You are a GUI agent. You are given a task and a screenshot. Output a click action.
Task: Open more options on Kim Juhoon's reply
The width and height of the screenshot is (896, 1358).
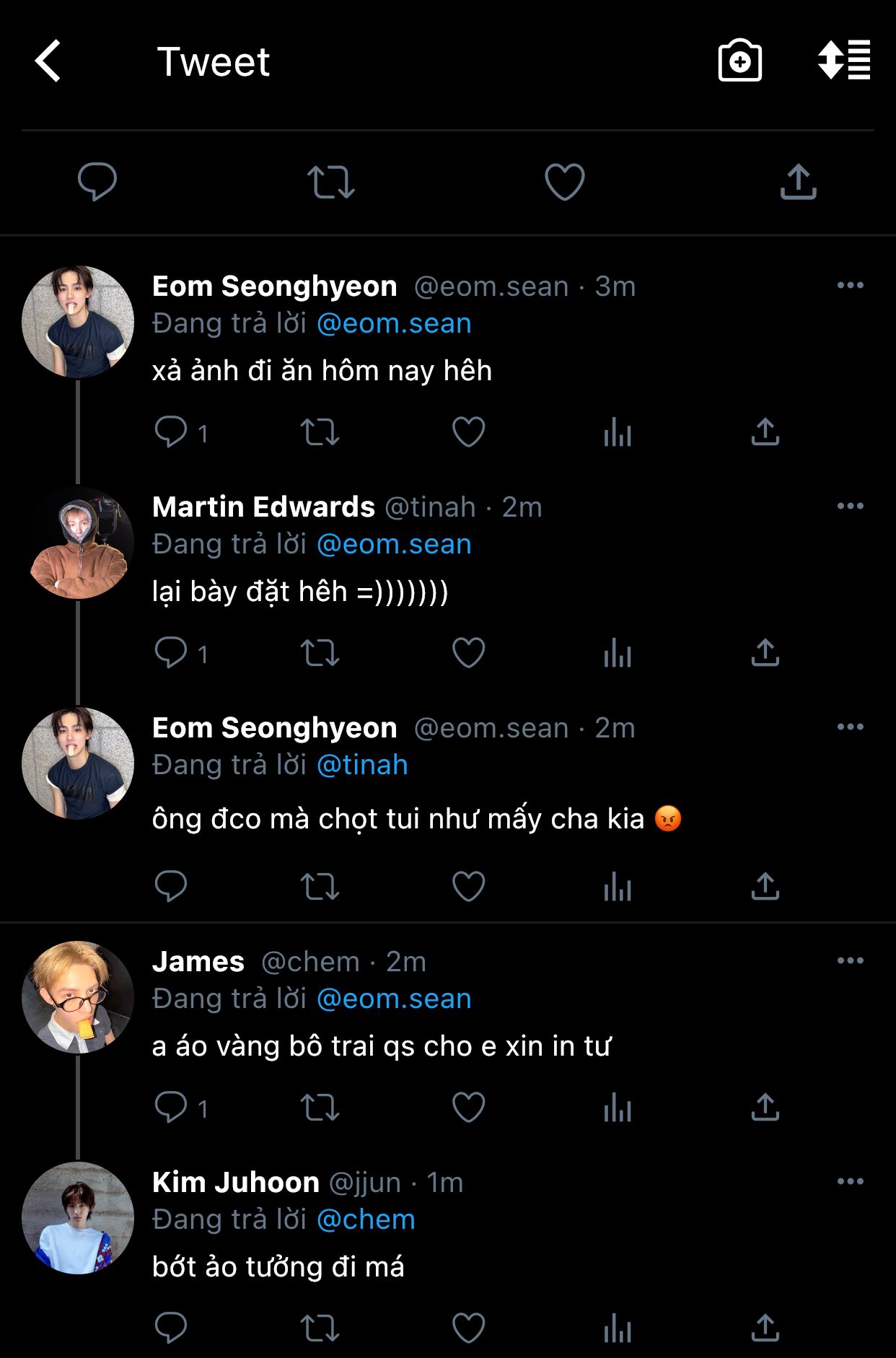[850, 1182]
